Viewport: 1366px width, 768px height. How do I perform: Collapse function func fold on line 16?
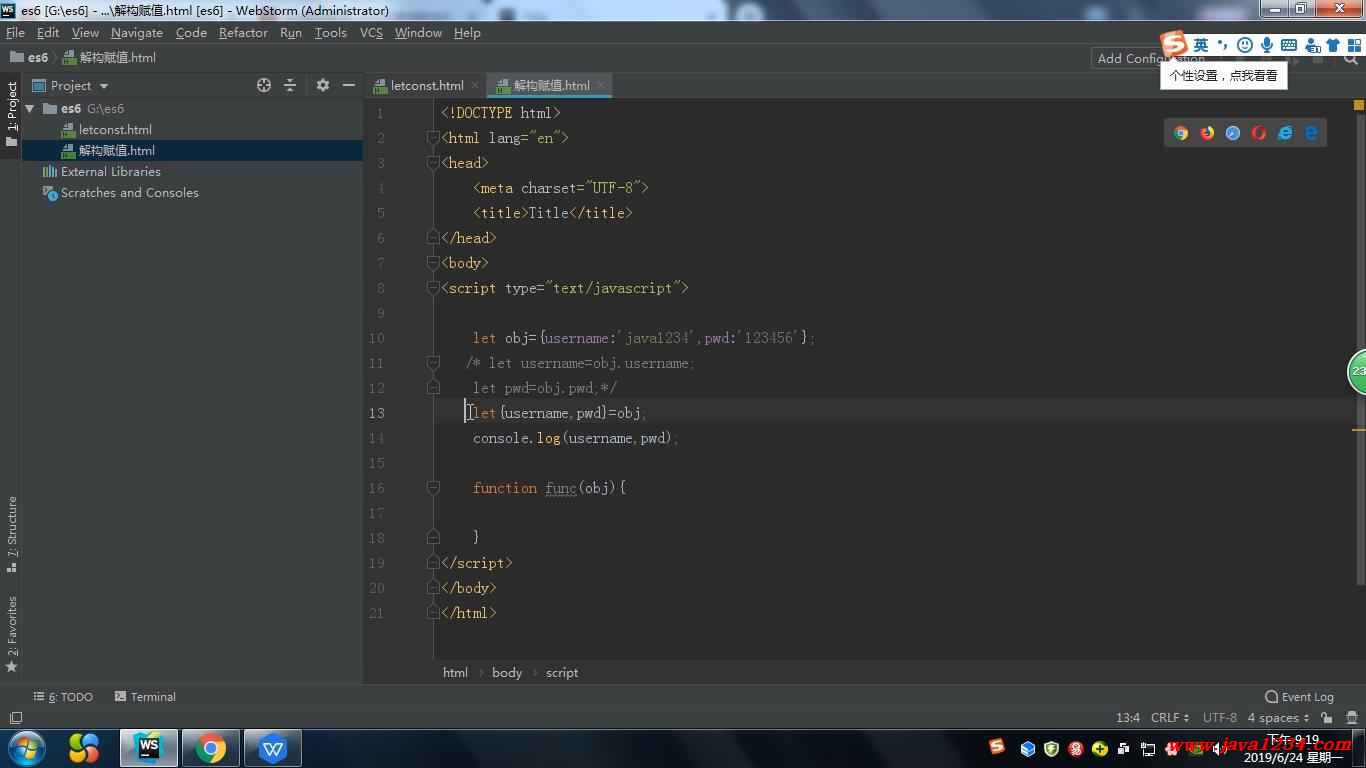pyautogui.click(x=433, y=488)
